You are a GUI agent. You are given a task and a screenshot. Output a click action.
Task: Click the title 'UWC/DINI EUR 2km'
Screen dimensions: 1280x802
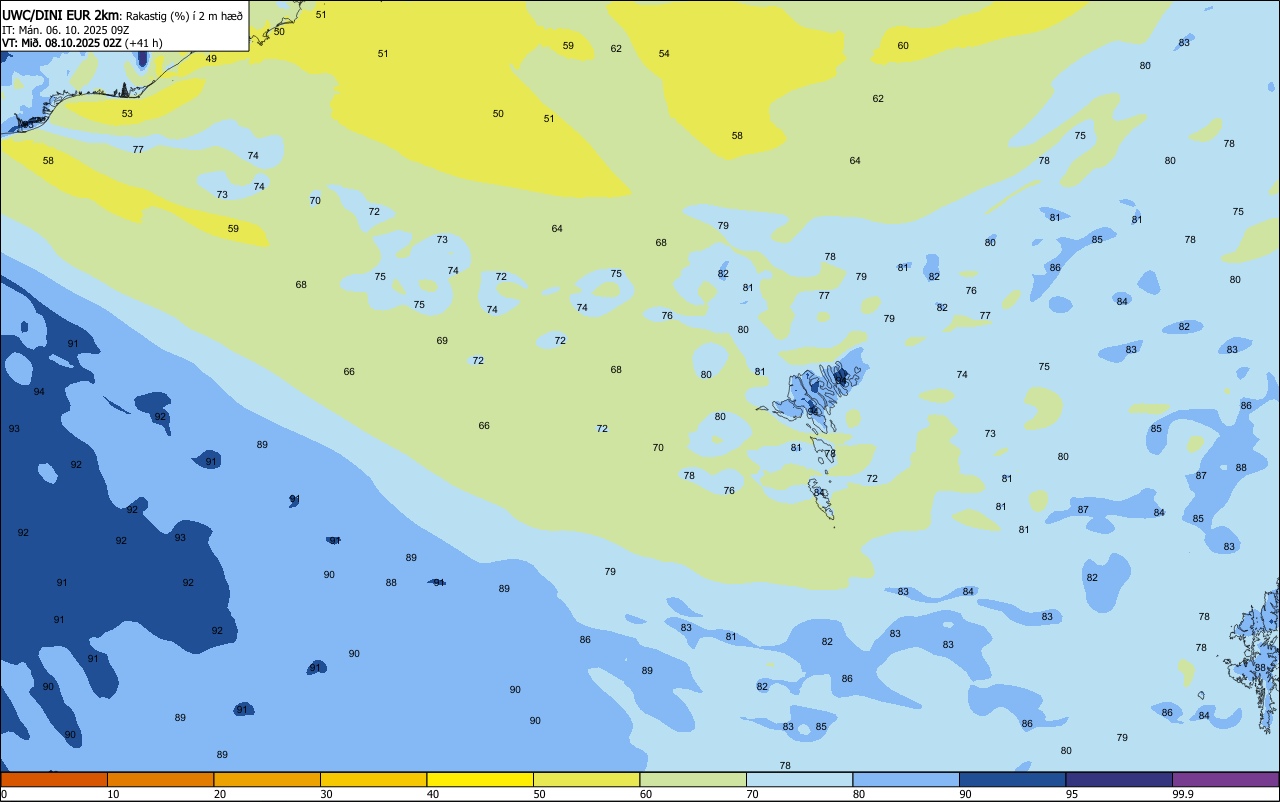click(x=61, y=15)
